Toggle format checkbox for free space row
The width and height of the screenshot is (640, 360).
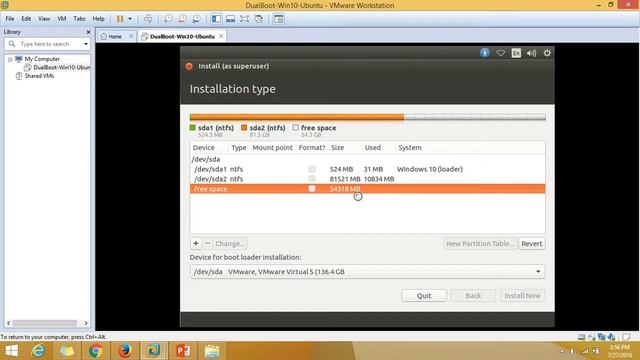coord(312,189)
